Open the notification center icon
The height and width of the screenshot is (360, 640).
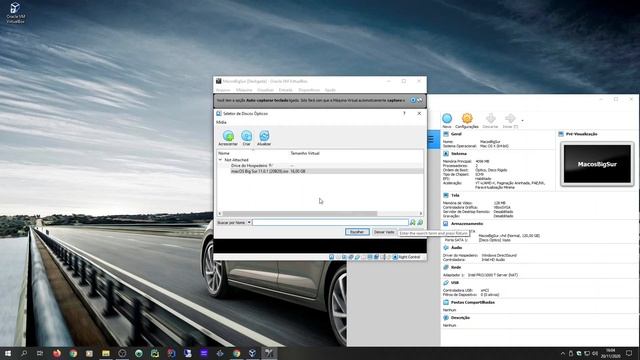pyautogui.click(x=629, y=353)
